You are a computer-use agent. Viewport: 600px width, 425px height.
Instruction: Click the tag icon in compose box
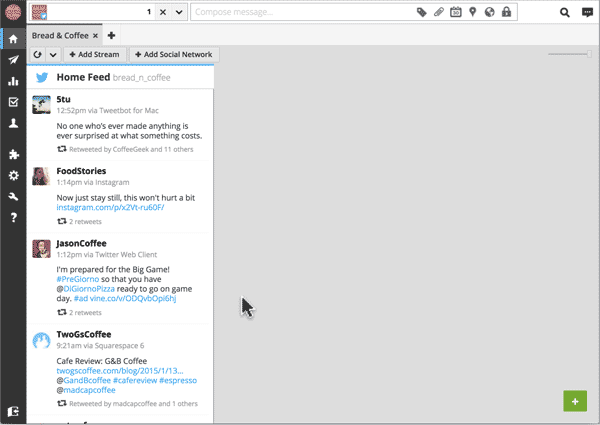[421, 12]
